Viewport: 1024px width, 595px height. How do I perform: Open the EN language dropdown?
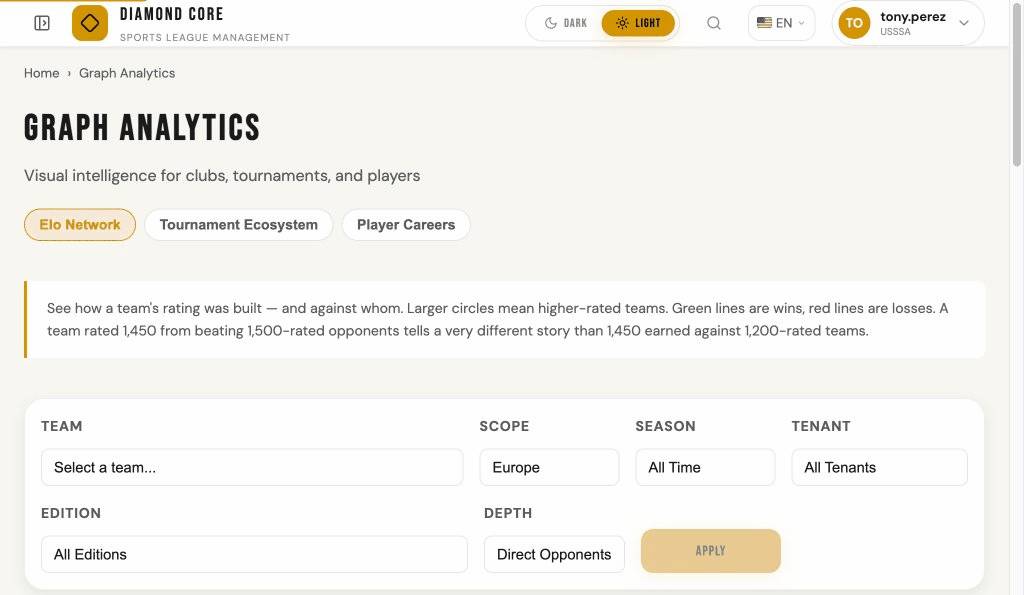point(781,22)
